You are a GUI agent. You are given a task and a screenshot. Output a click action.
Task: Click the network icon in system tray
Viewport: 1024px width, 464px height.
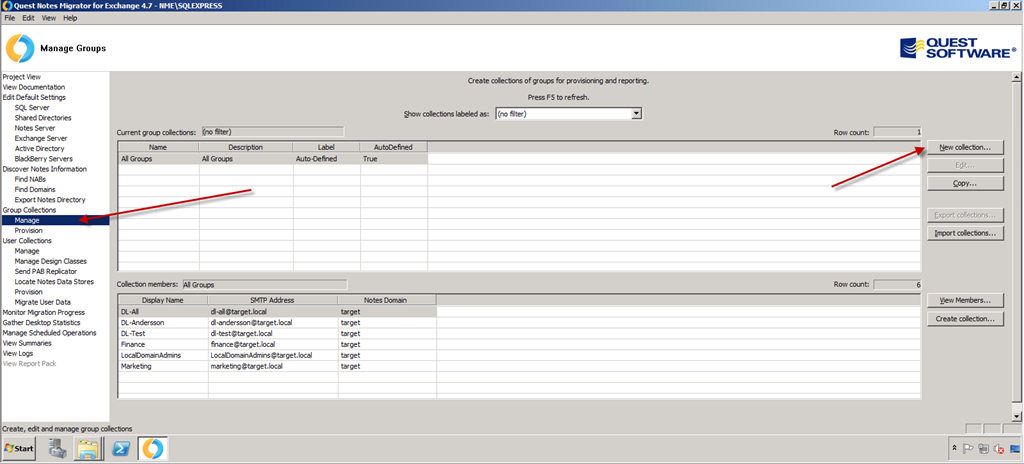click(x=984, y=449)
